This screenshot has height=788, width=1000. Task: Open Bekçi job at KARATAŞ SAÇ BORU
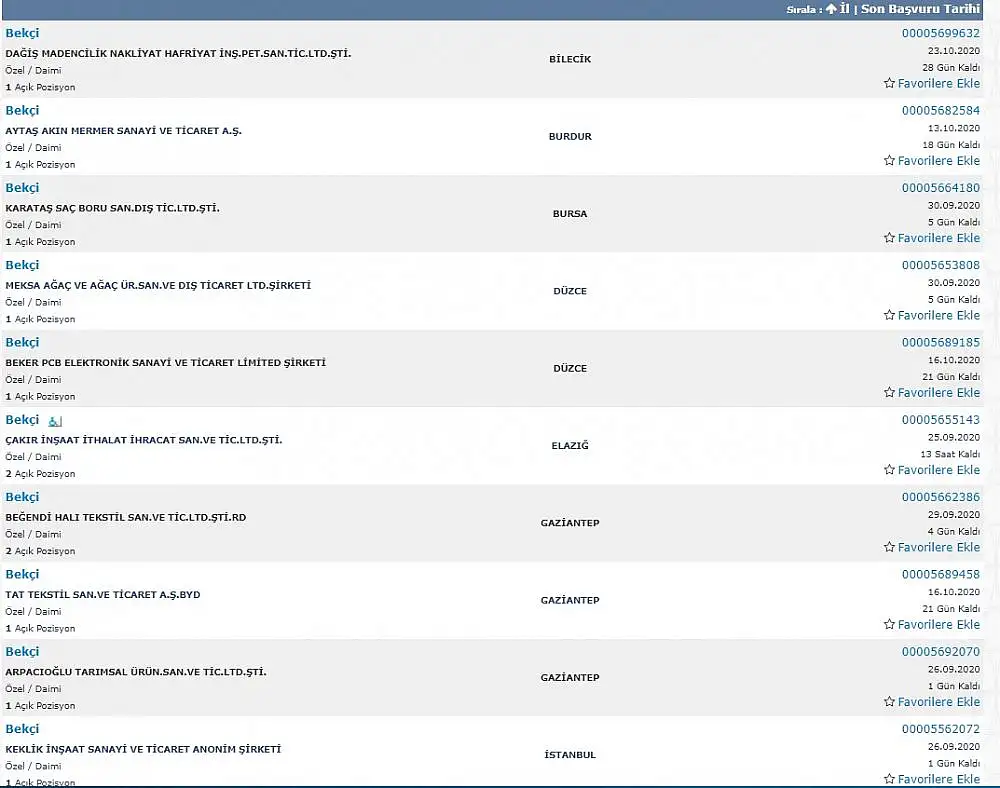click(22, 187)
